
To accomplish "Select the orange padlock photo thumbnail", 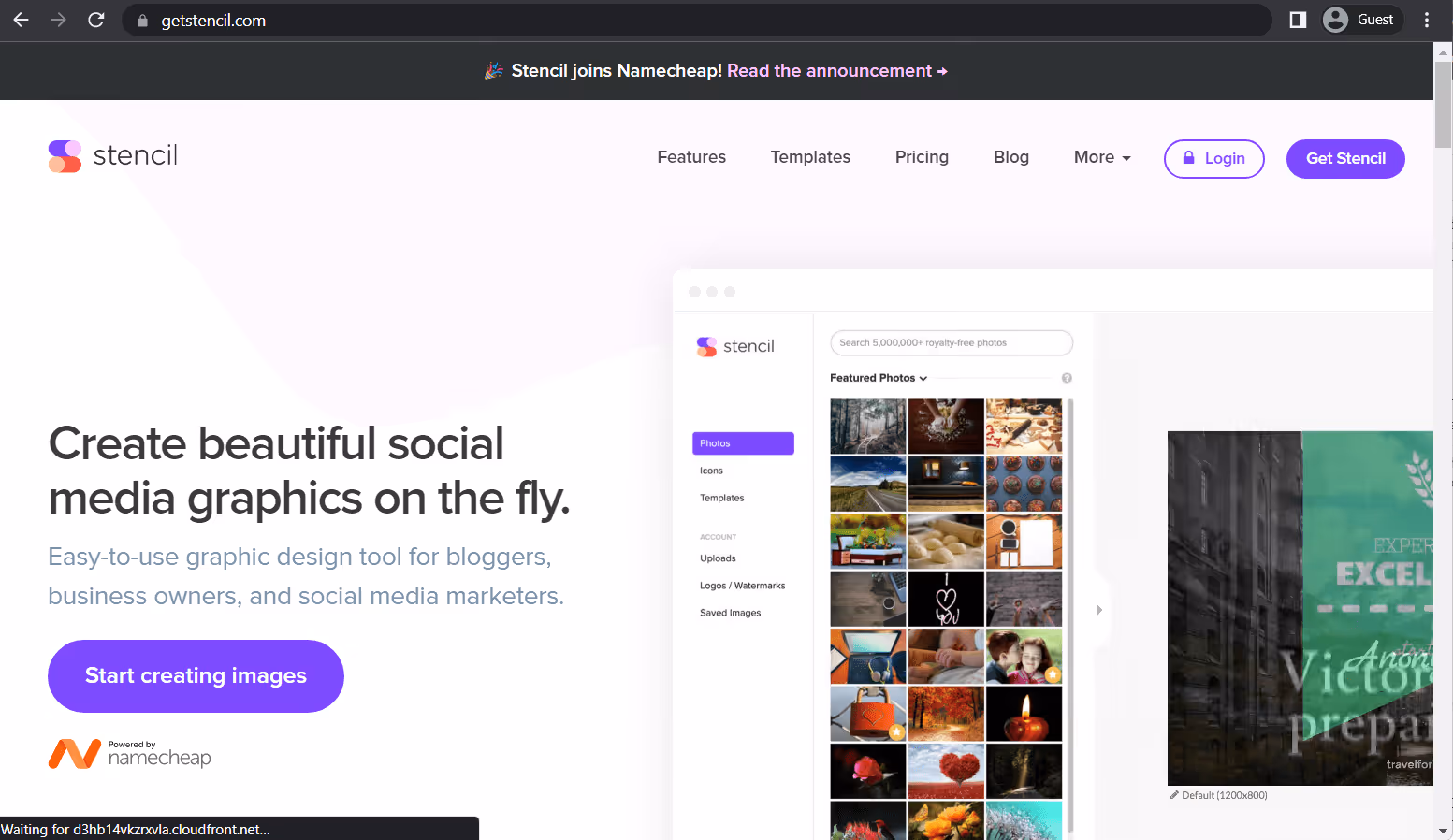I will [868, 714].
